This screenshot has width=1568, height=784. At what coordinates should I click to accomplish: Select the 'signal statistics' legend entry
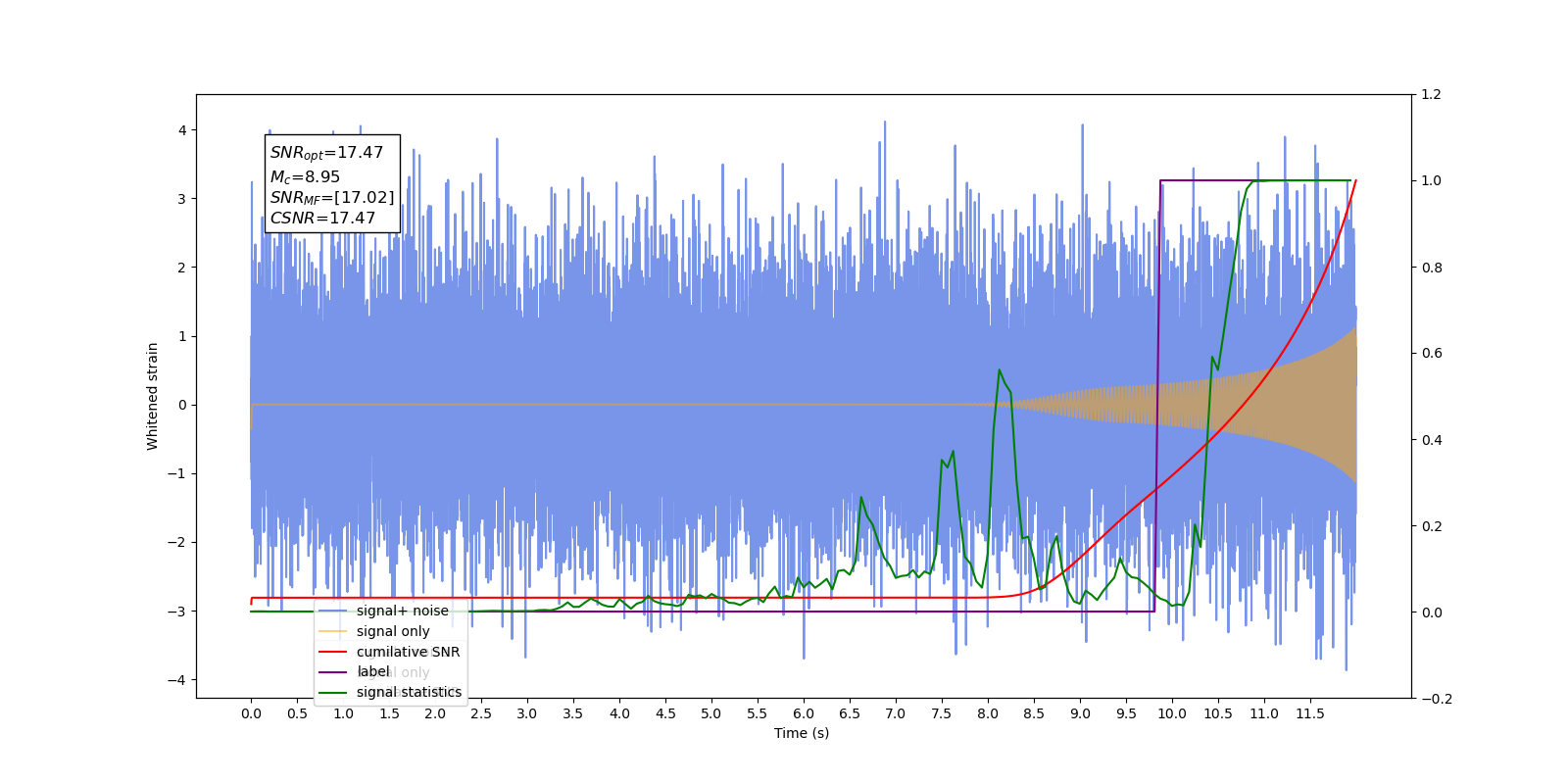[409, 692]
